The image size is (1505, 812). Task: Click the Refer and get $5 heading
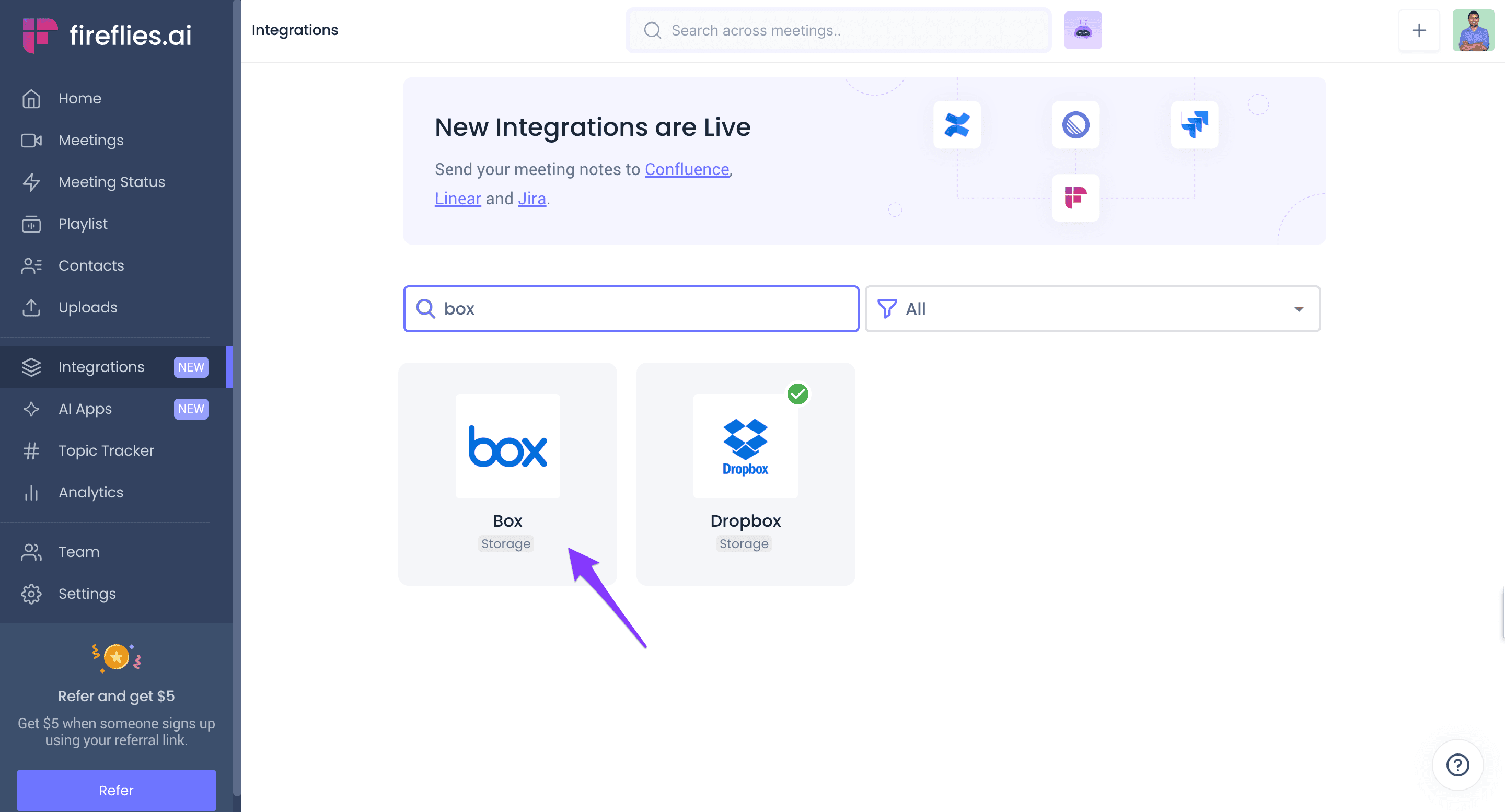(116, 696)
